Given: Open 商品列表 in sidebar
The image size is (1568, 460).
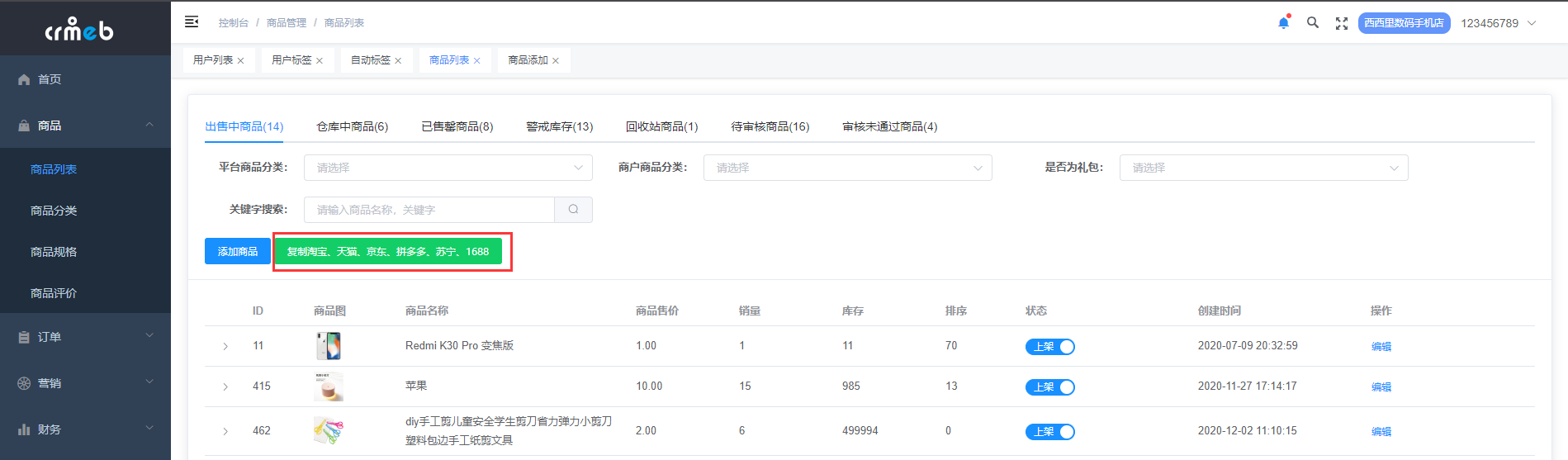Looking at the screenshot, I should pyautogui.click(x=54, y=169).
